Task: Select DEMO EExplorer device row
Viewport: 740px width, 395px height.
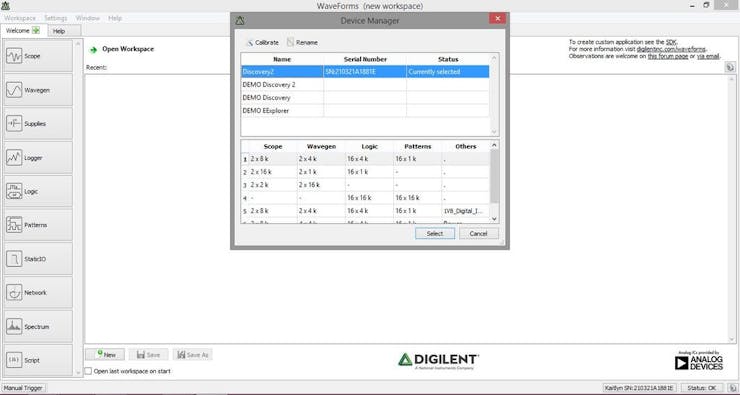Action: 365,110
